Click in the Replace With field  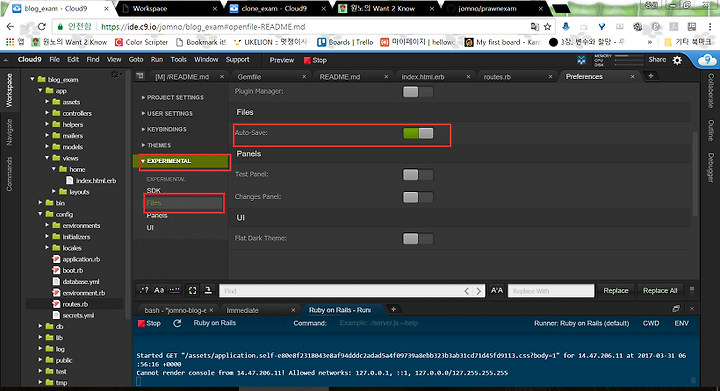[551, 290]
